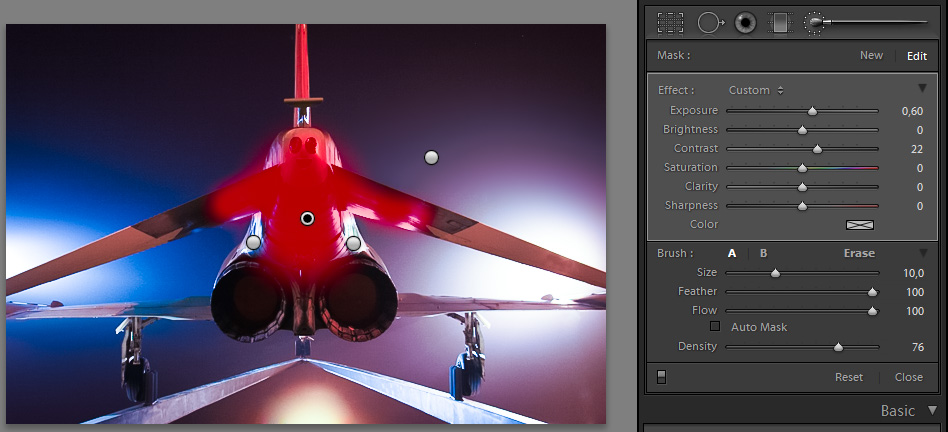The image size is (948, 432).
Task: Enable the Auto Mask checkbox
Action: tap(714, 327)
